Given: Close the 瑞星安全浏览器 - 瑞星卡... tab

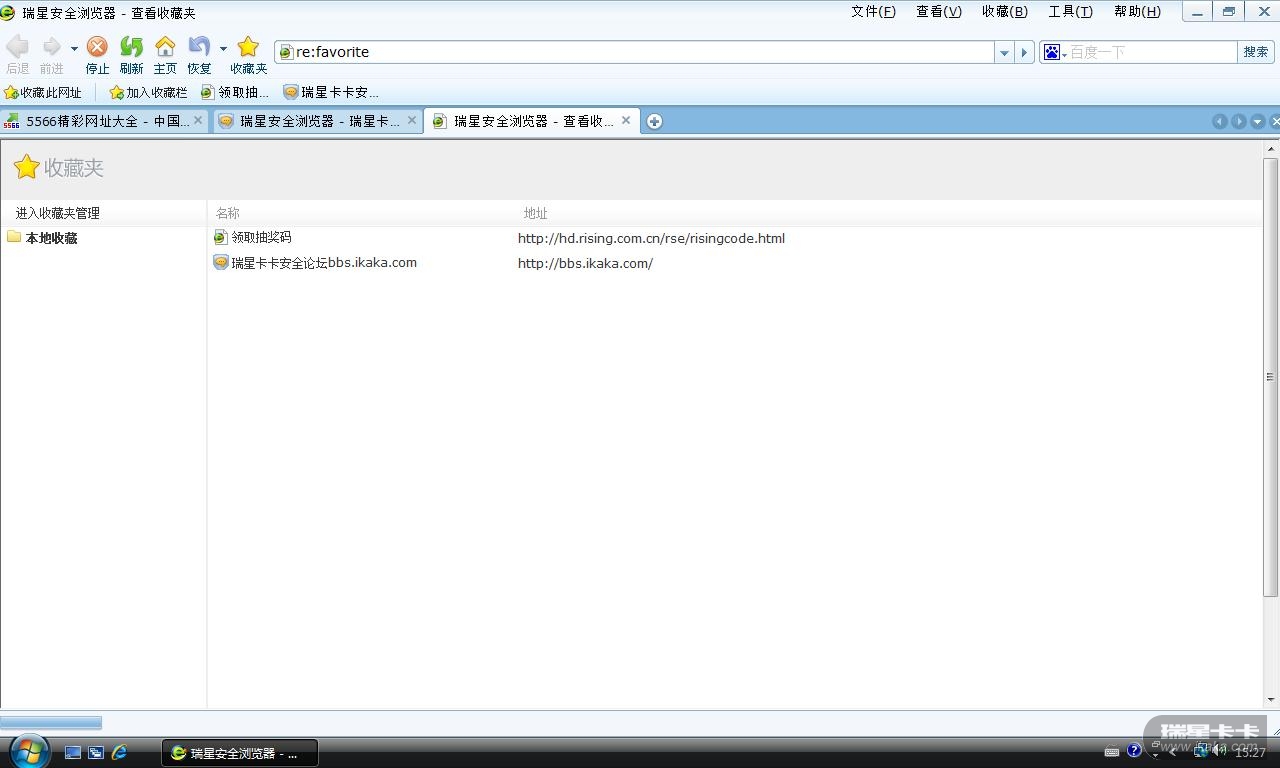Looking at the screenshot, I should point(412,120).
